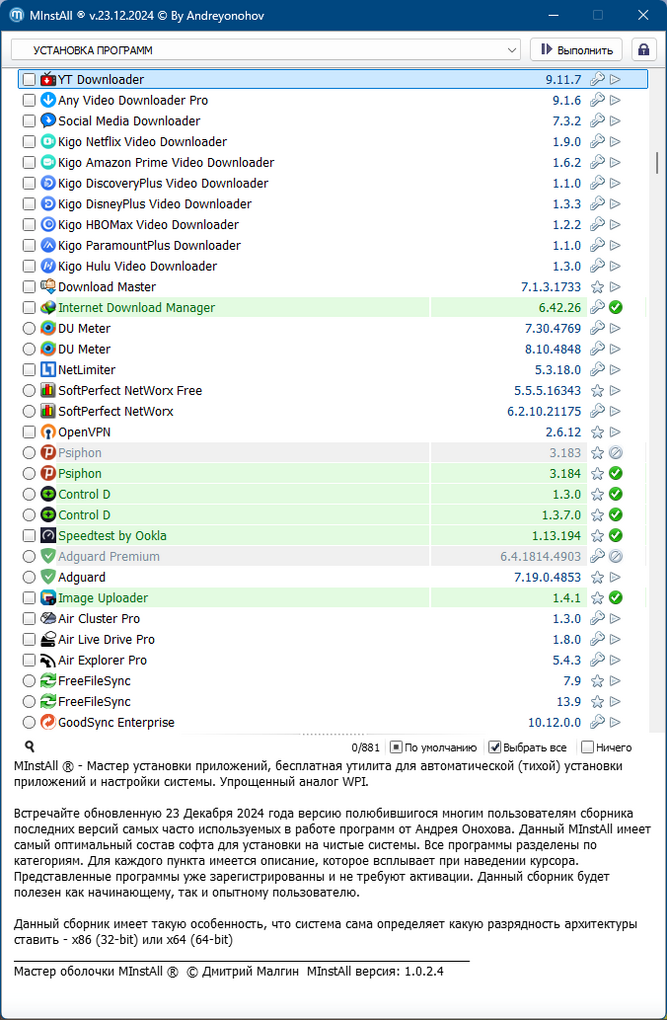Image resolution: width=667 pixels, height=1020 pixels.
Task: Click the Image Uploader row name
Action: click(103, 598)
